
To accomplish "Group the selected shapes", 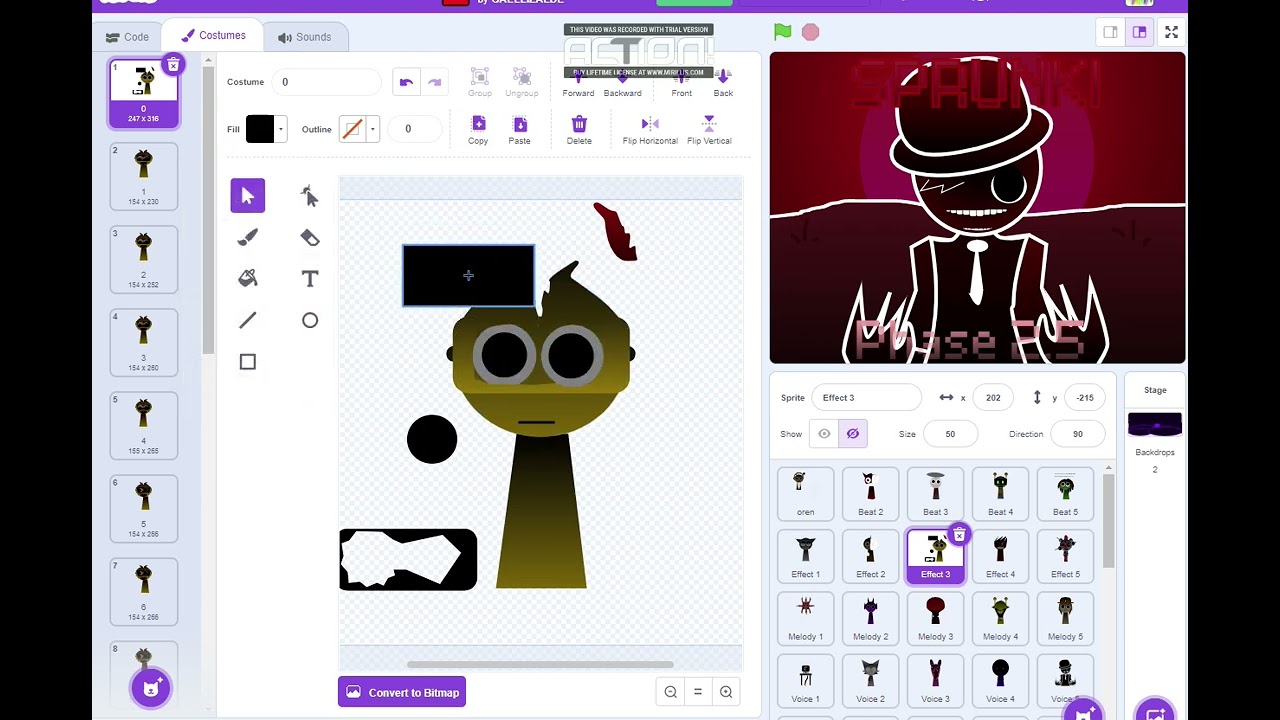I will [x=480, y=83].
